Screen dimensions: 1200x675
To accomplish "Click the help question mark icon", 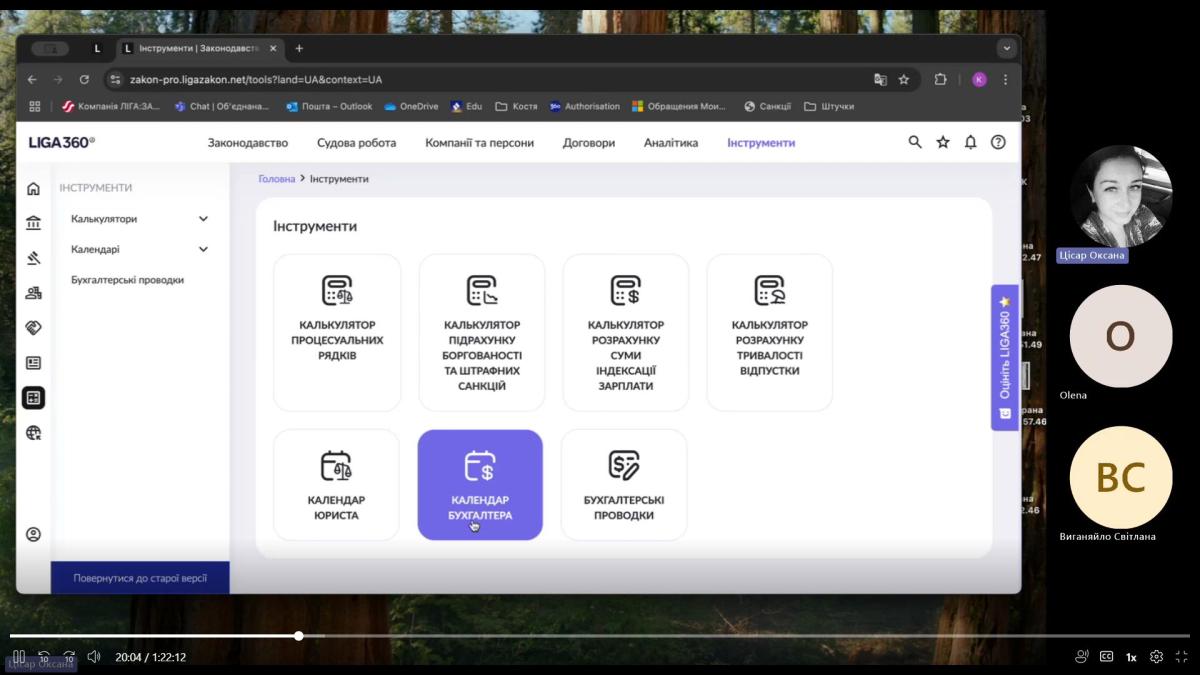I will click(997, 142).
